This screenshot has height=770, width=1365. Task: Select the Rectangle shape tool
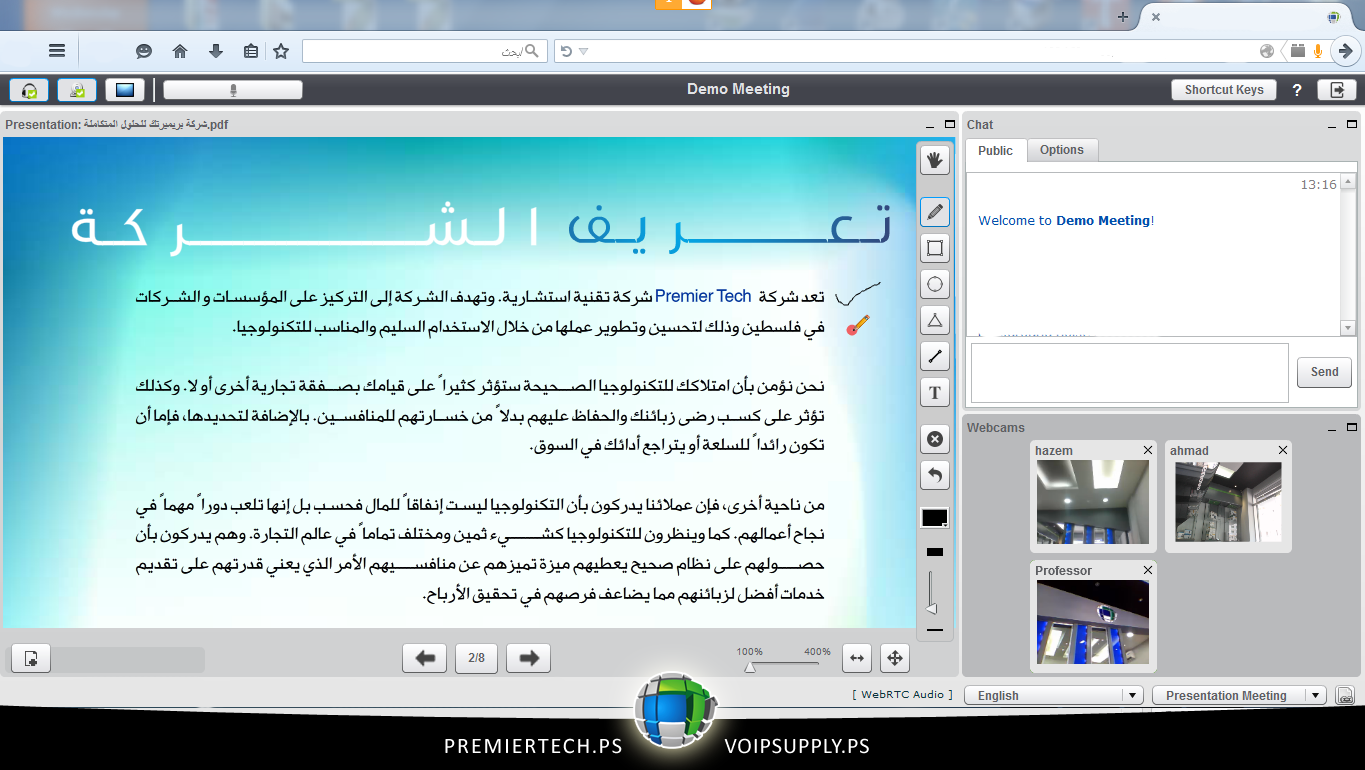tap(935, 248)
